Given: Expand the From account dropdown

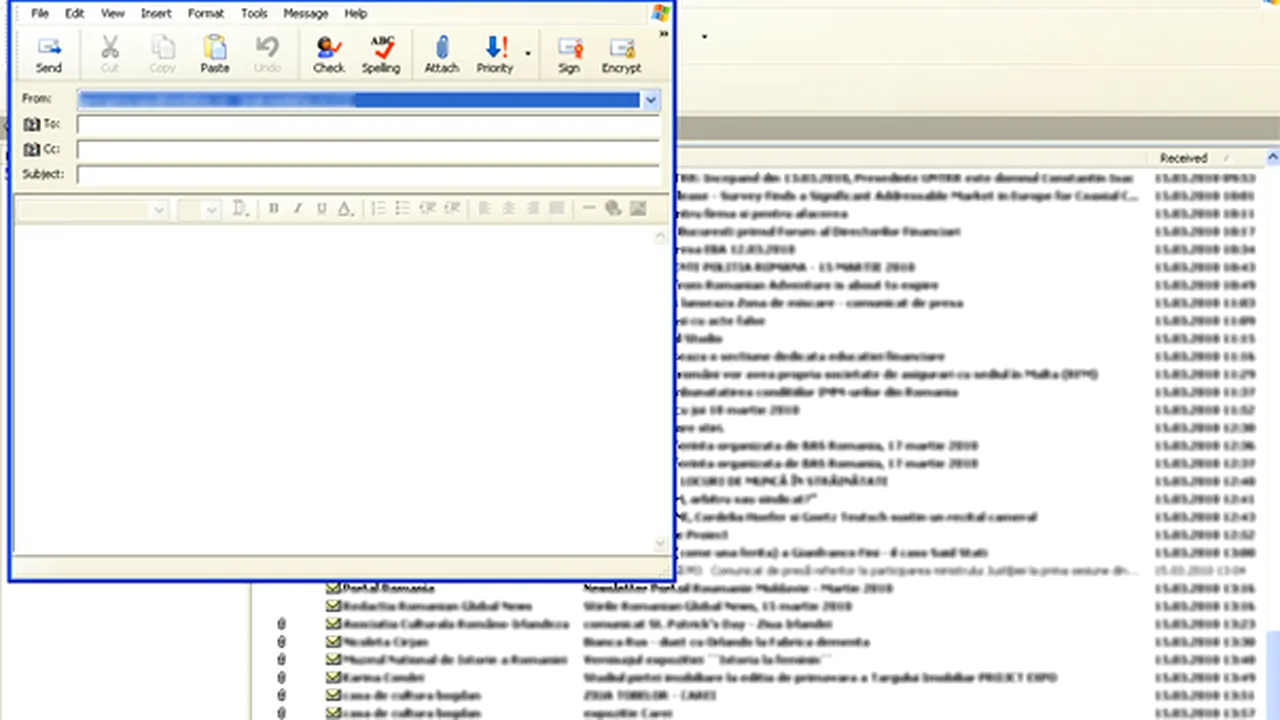Looking at the screenshot, I should [x=651, y=100].
